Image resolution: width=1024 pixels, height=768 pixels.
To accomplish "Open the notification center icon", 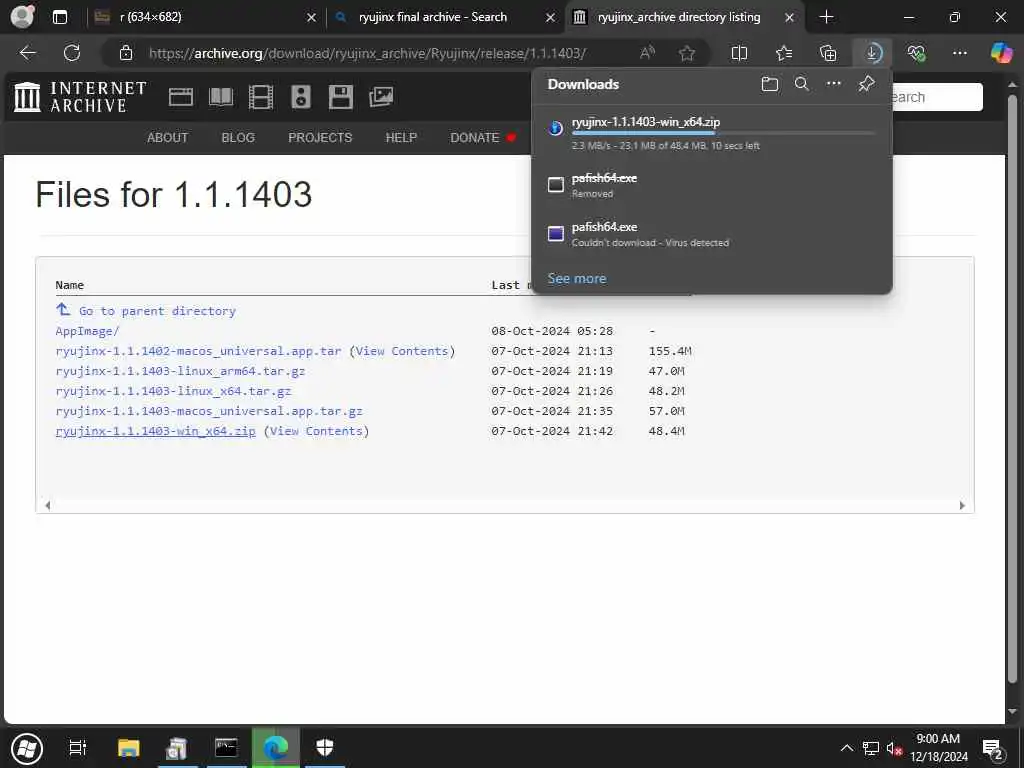I will 993,749.
